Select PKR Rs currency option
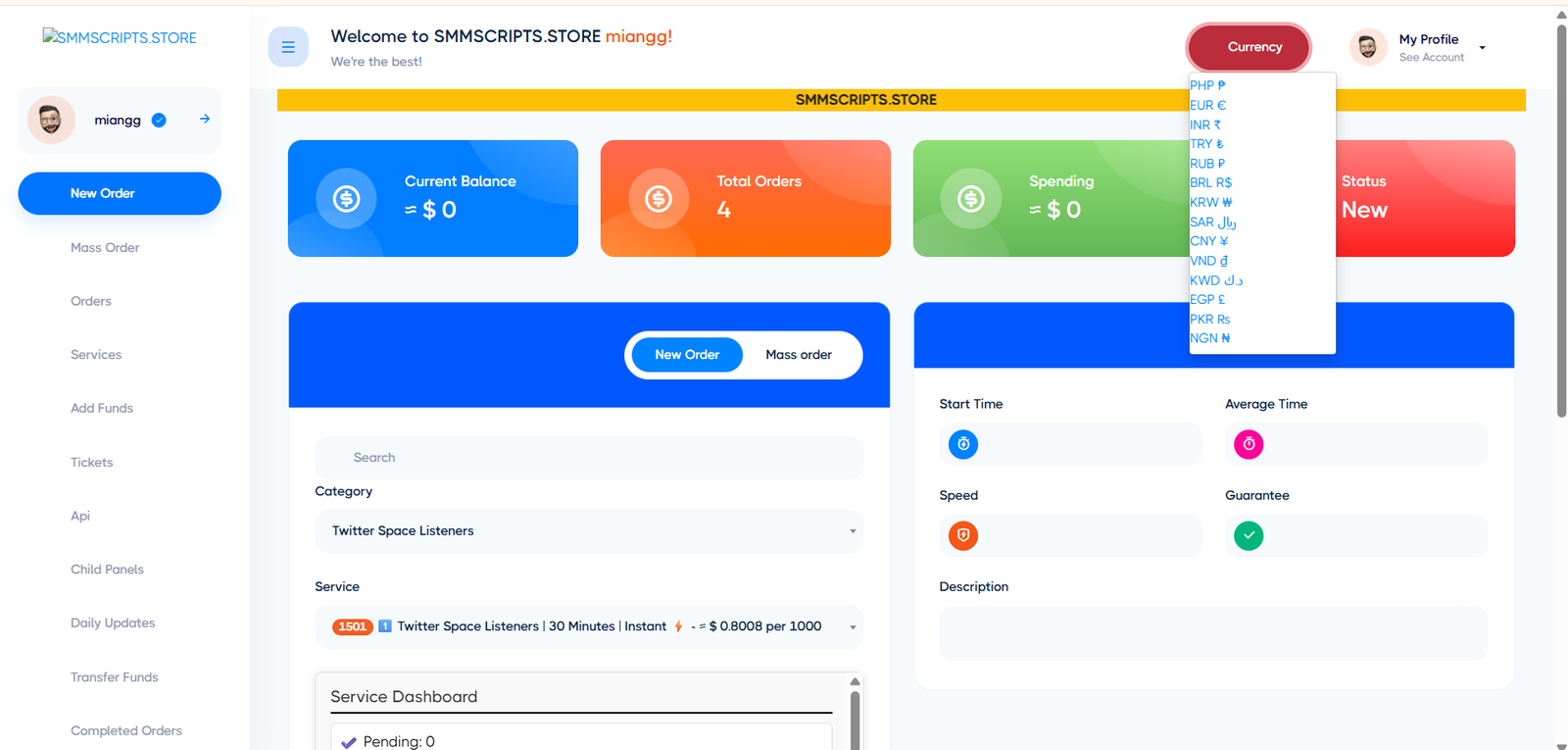 (1210, 319)
